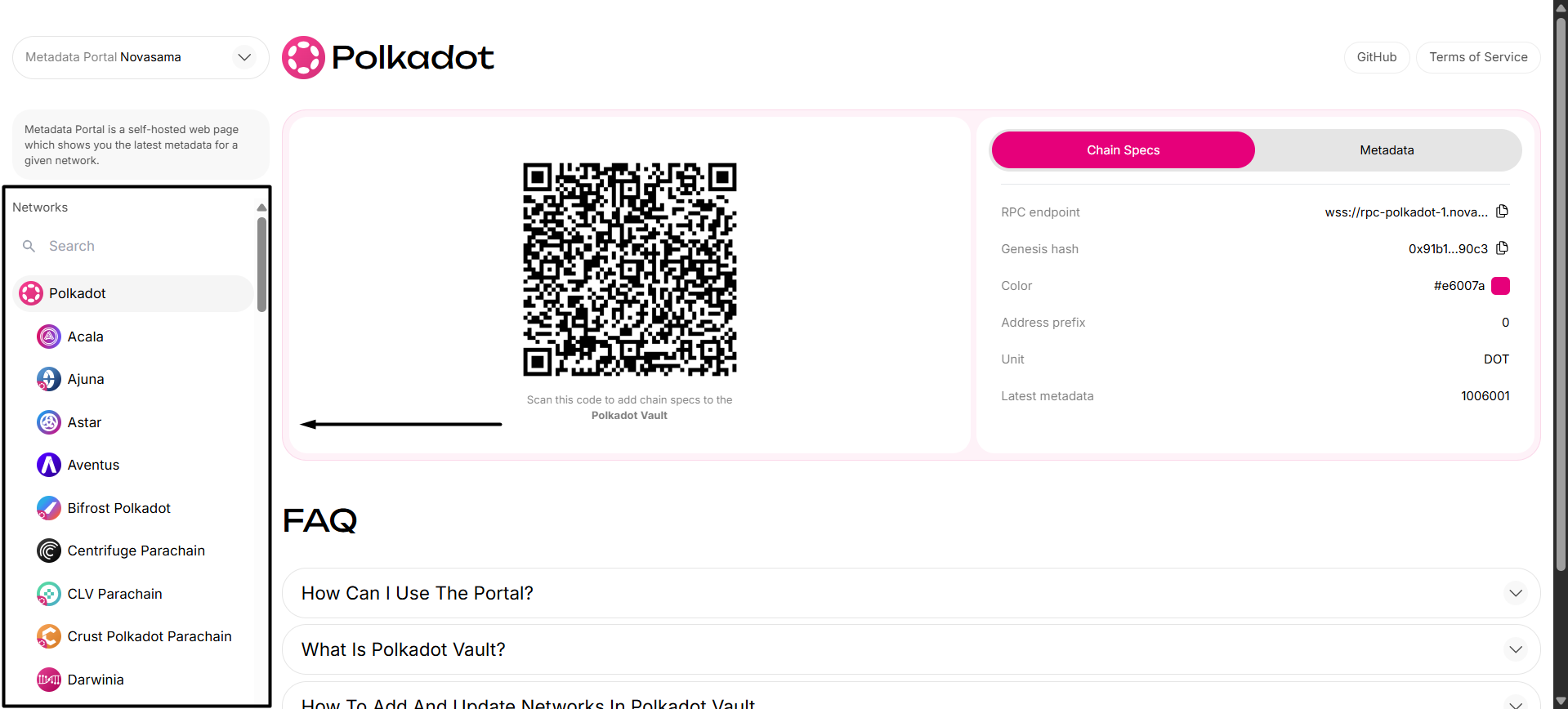Click the network Search field
The image size is (1568, 709).
[139, 246]
